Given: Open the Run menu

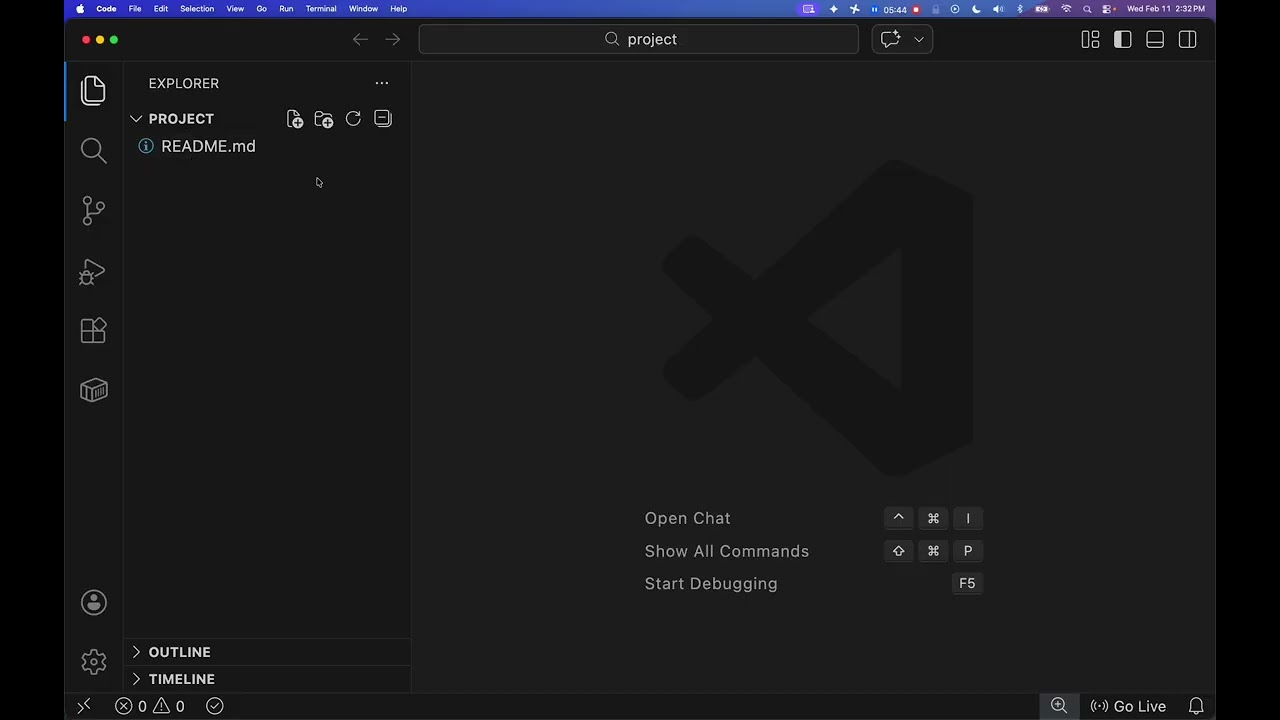Looking at the screenshot, I should 286,9.
